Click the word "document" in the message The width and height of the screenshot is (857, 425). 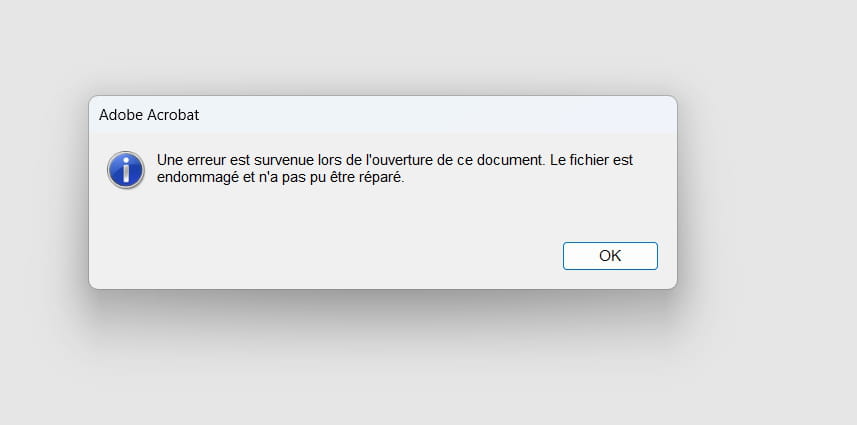513,160
